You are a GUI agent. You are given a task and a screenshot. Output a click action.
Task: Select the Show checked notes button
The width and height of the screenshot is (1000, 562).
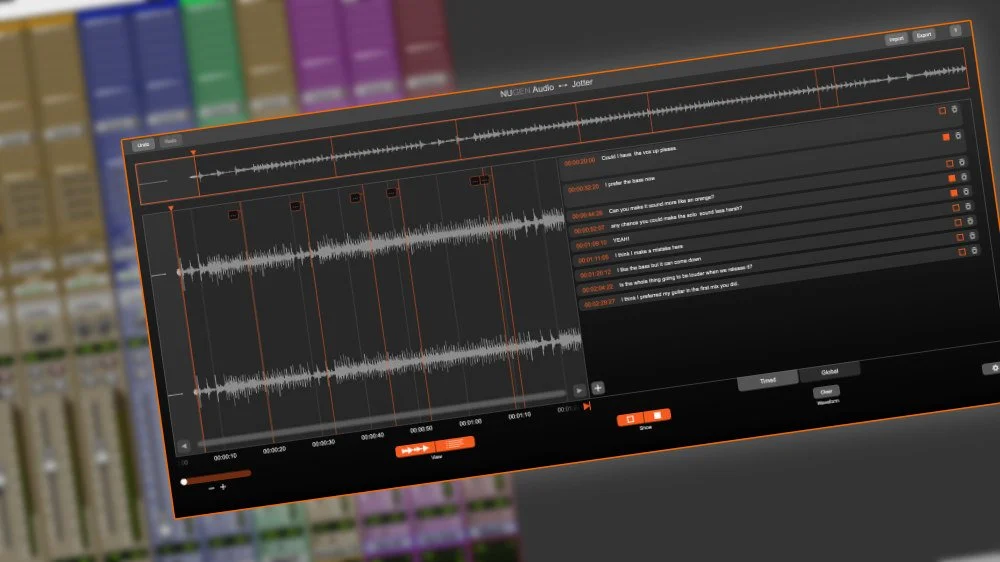658,415
